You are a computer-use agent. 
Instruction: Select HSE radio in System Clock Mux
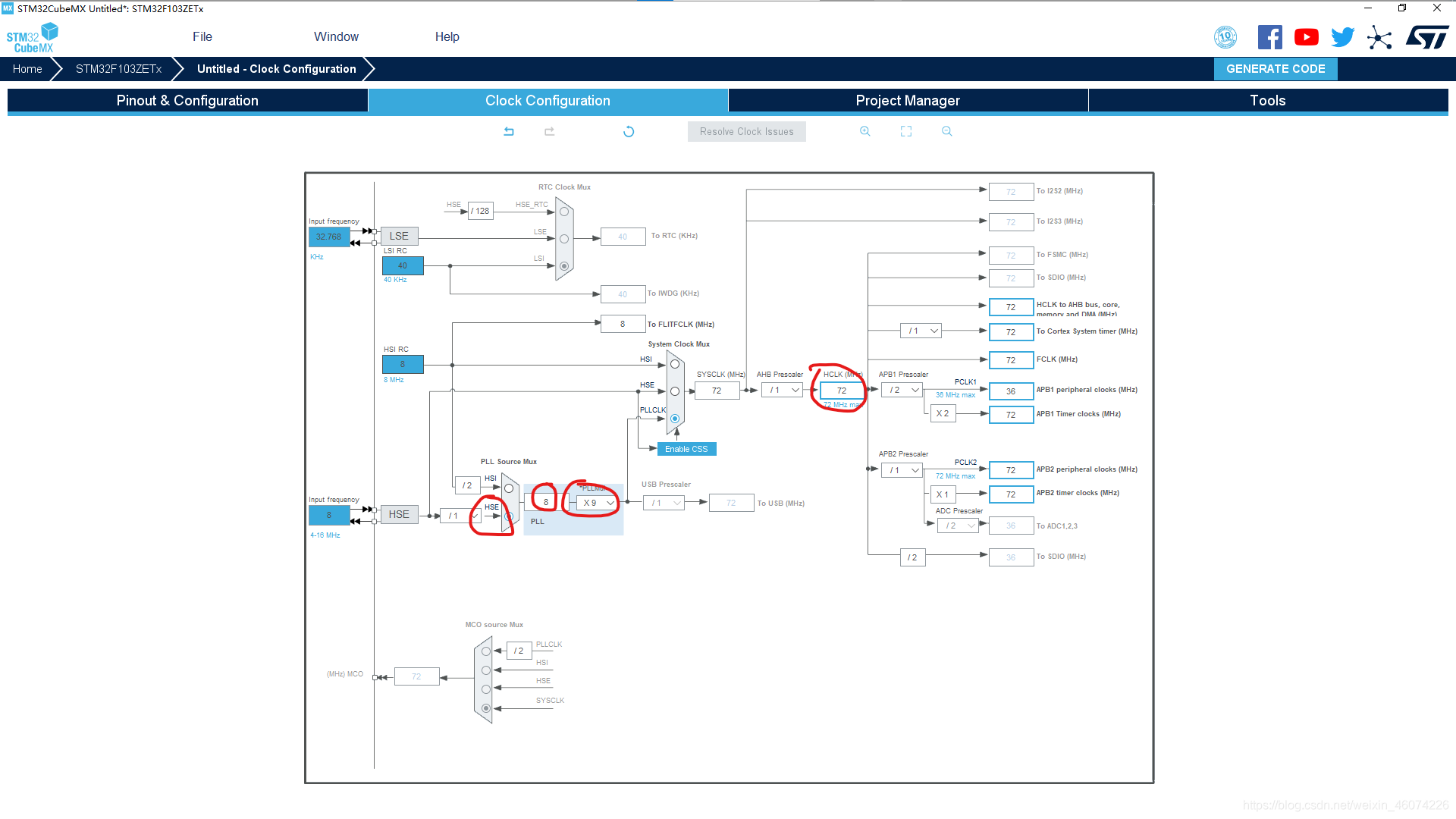coord(675,391)
